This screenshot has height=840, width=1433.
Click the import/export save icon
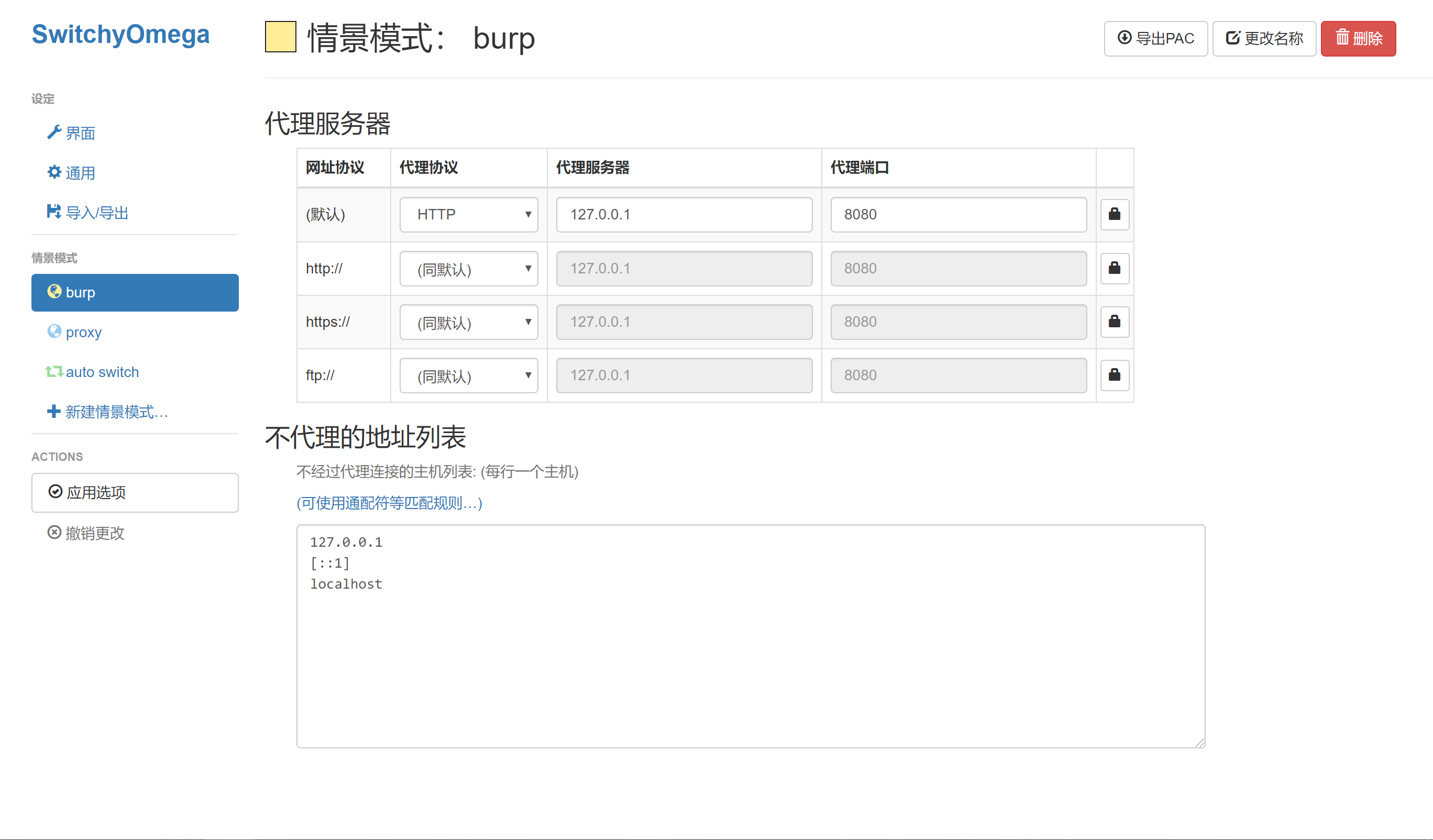(x=53, y=212)
